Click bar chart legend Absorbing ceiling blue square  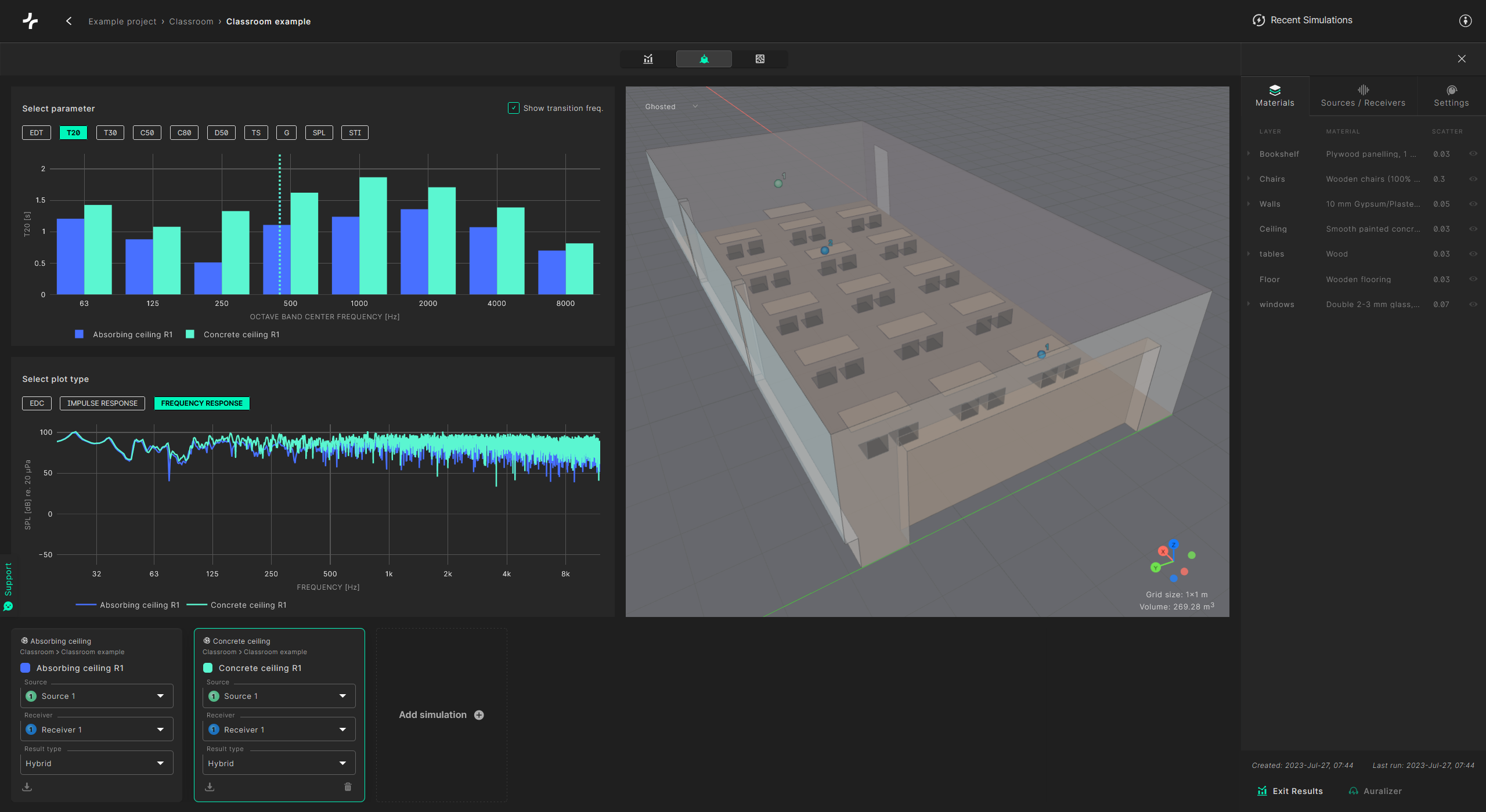pos(80,334)
